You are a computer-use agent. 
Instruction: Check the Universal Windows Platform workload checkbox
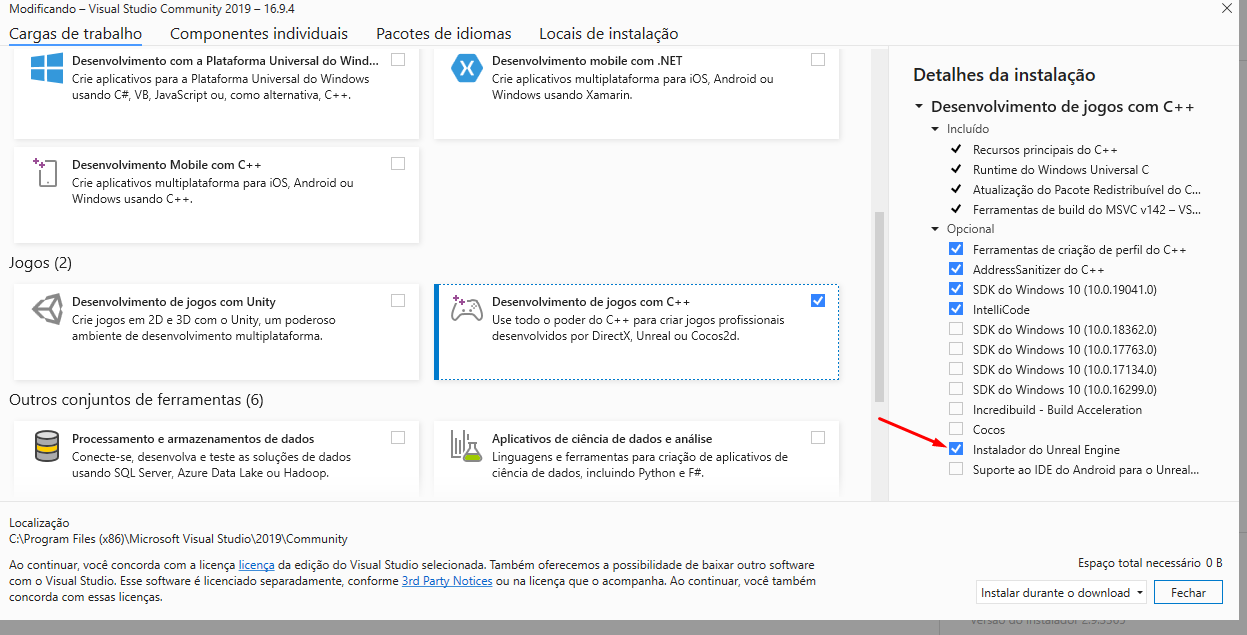coord(398,60)
